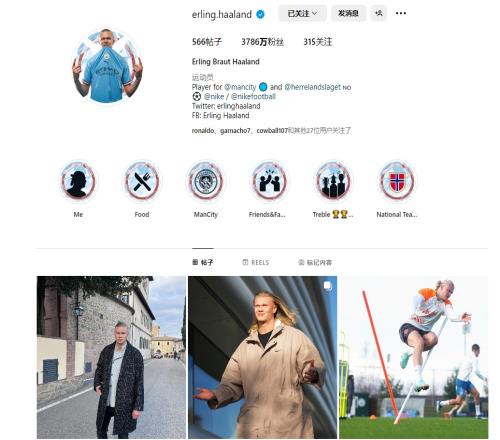Open the post with tan Nike coat

pyautogui.click(x=262, y=357)
